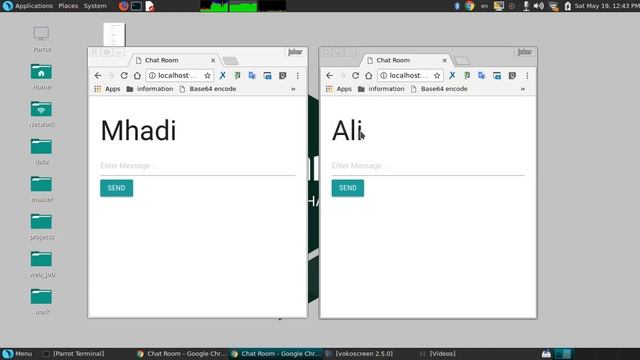Click Bluetooth icon in system tray
Screen dimensions: 640x360
pyautogui.click(x=457, y=6)
